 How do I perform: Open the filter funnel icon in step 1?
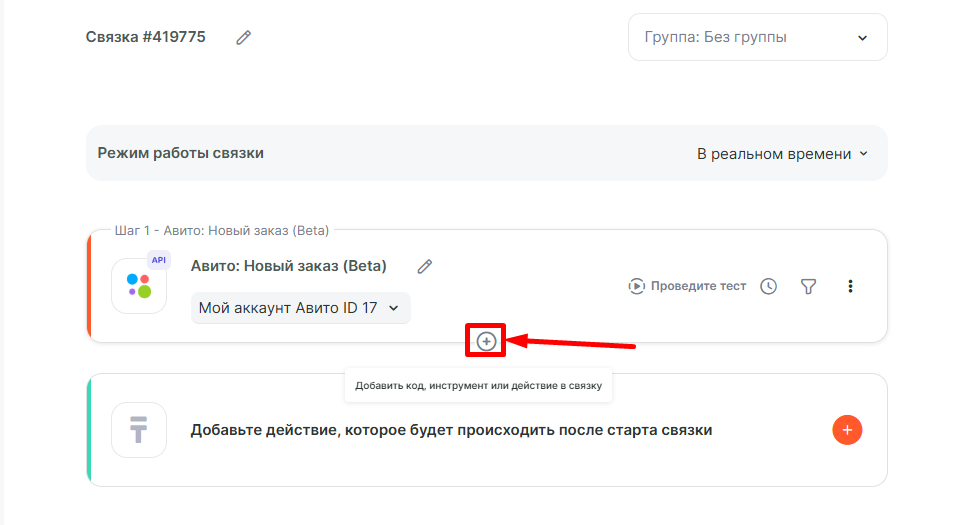coord(809,286)
